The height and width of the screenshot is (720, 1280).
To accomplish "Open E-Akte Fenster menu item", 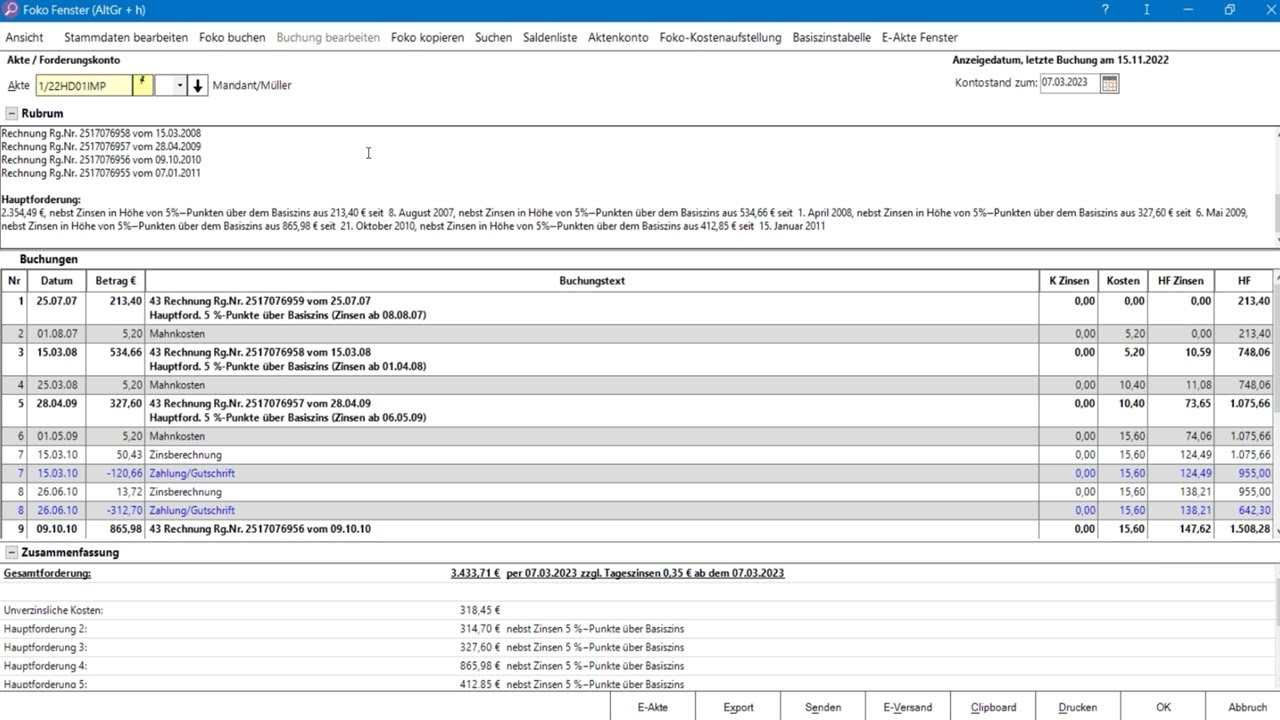I will [920, 37].
